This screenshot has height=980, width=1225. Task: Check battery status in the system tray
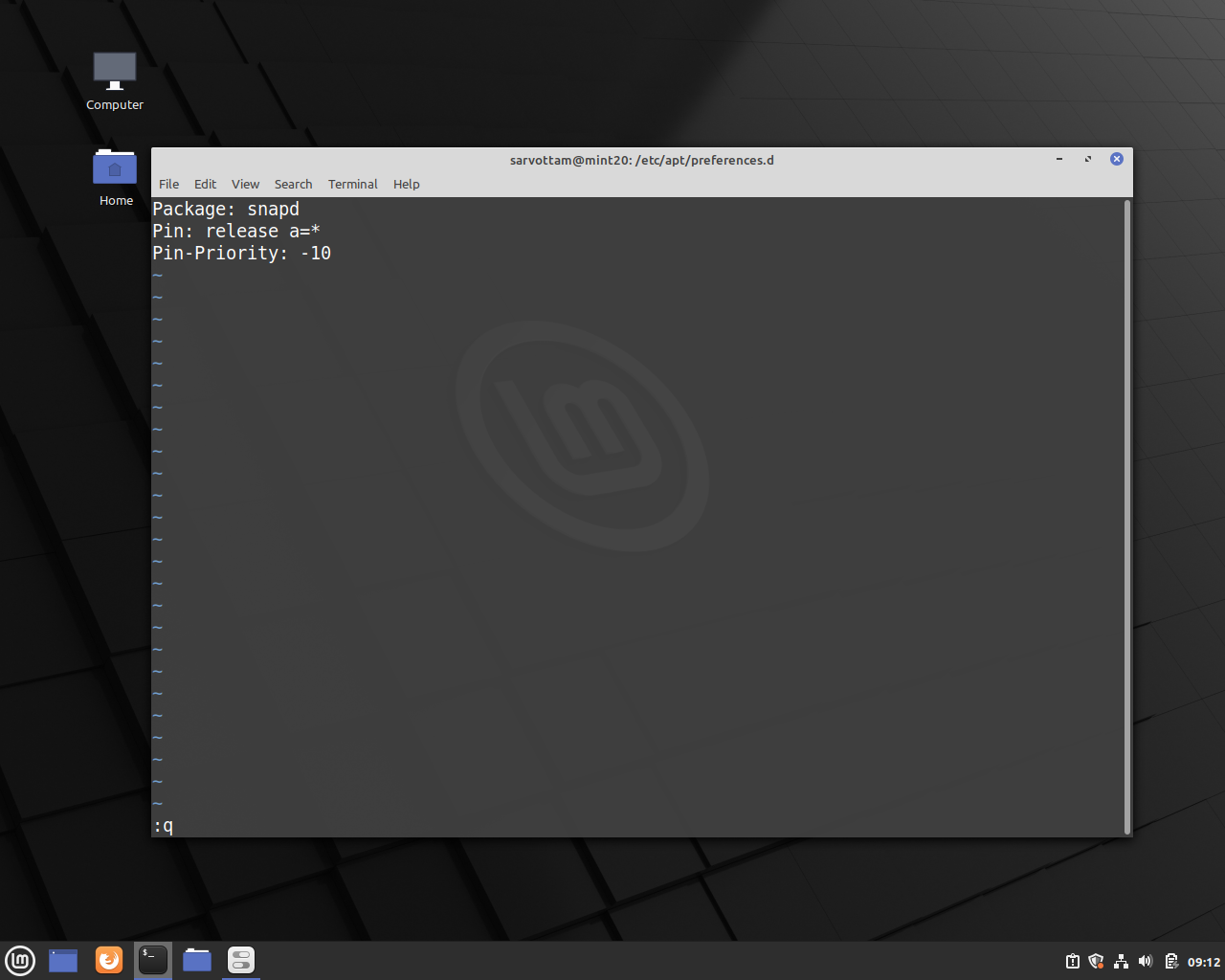tap(1169, 961)
